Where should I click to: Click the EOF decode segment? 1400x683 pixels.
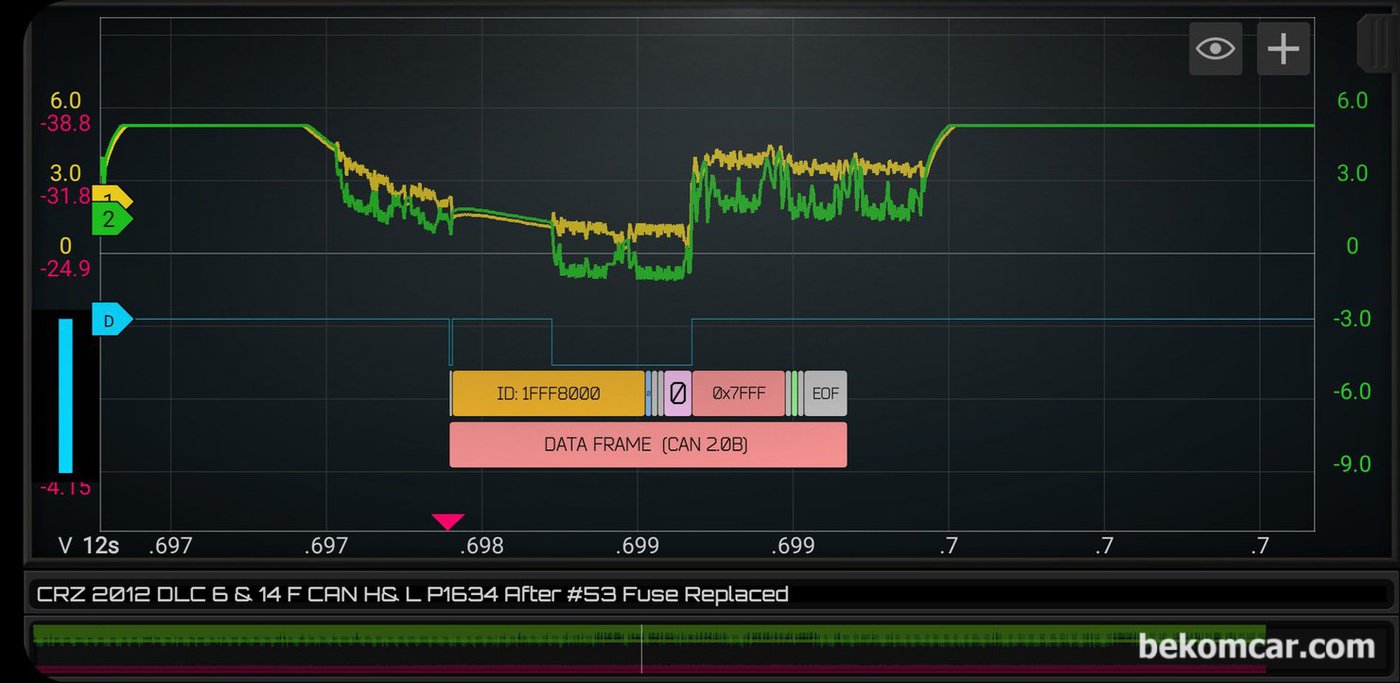[825, 394]
